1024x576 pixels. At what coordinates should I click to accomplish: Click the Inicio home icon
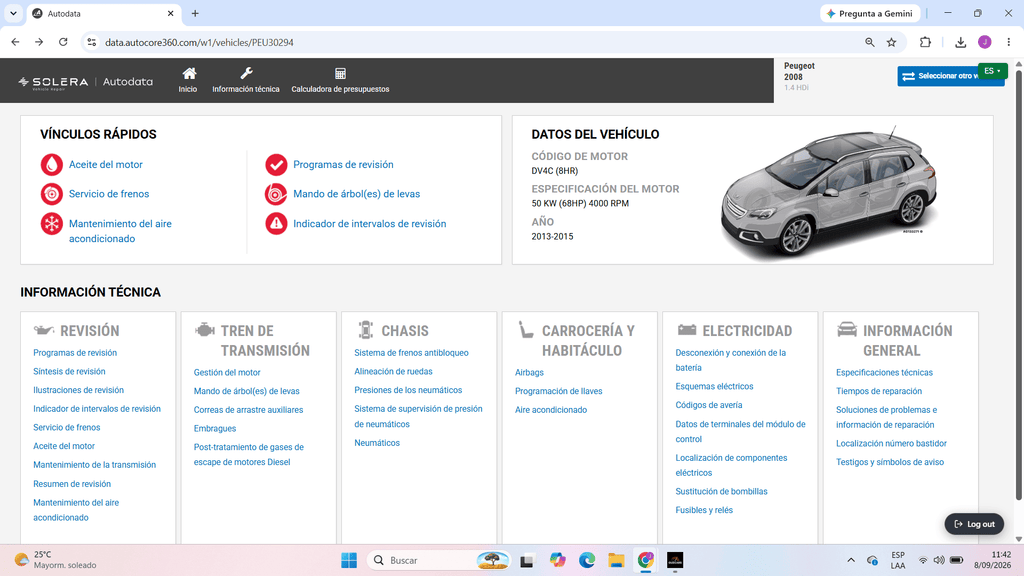point(189,73)
